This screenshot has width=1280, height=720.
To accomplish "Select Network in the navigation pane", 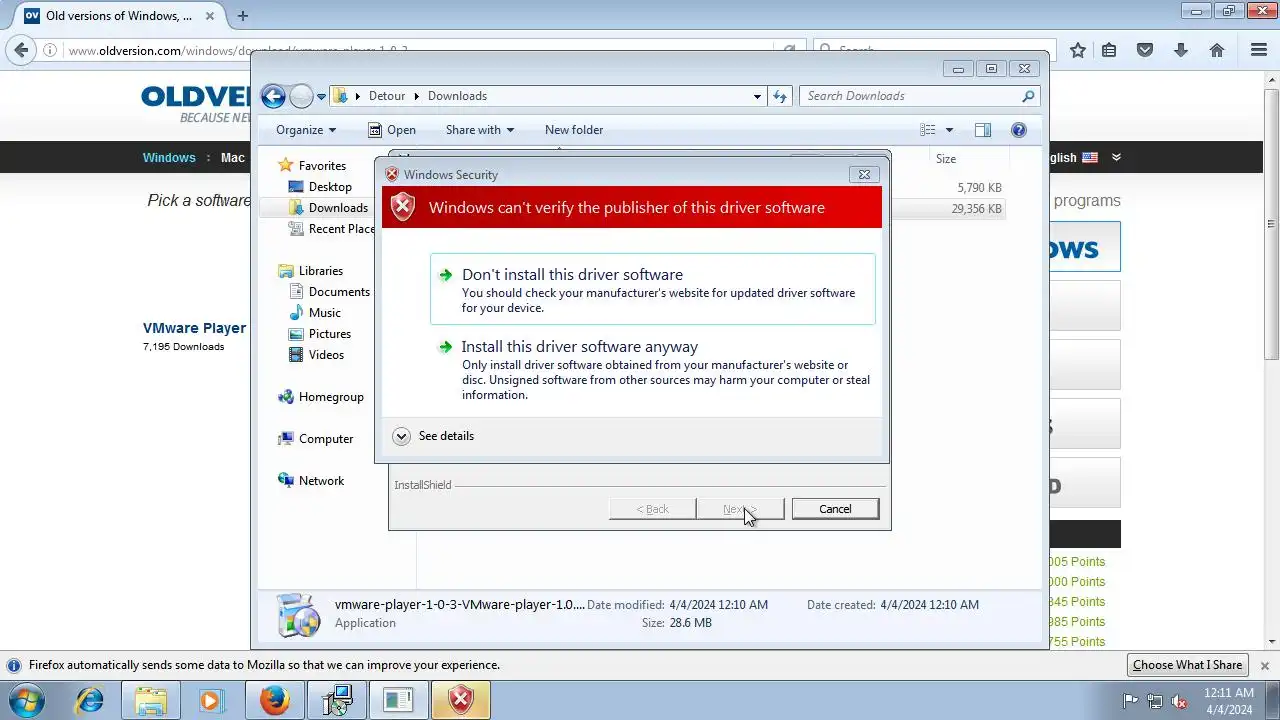I will coord(311,481).
